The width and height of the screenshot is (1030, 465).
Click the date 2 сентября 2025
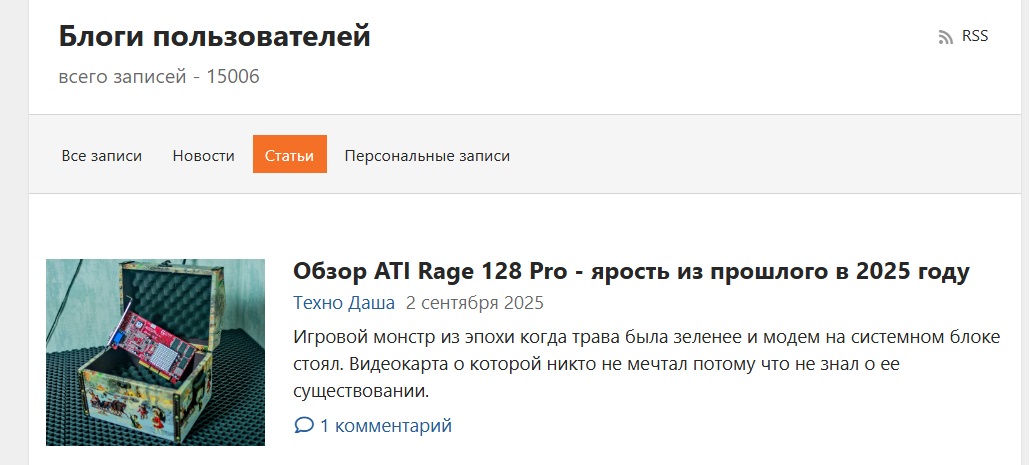475,303
